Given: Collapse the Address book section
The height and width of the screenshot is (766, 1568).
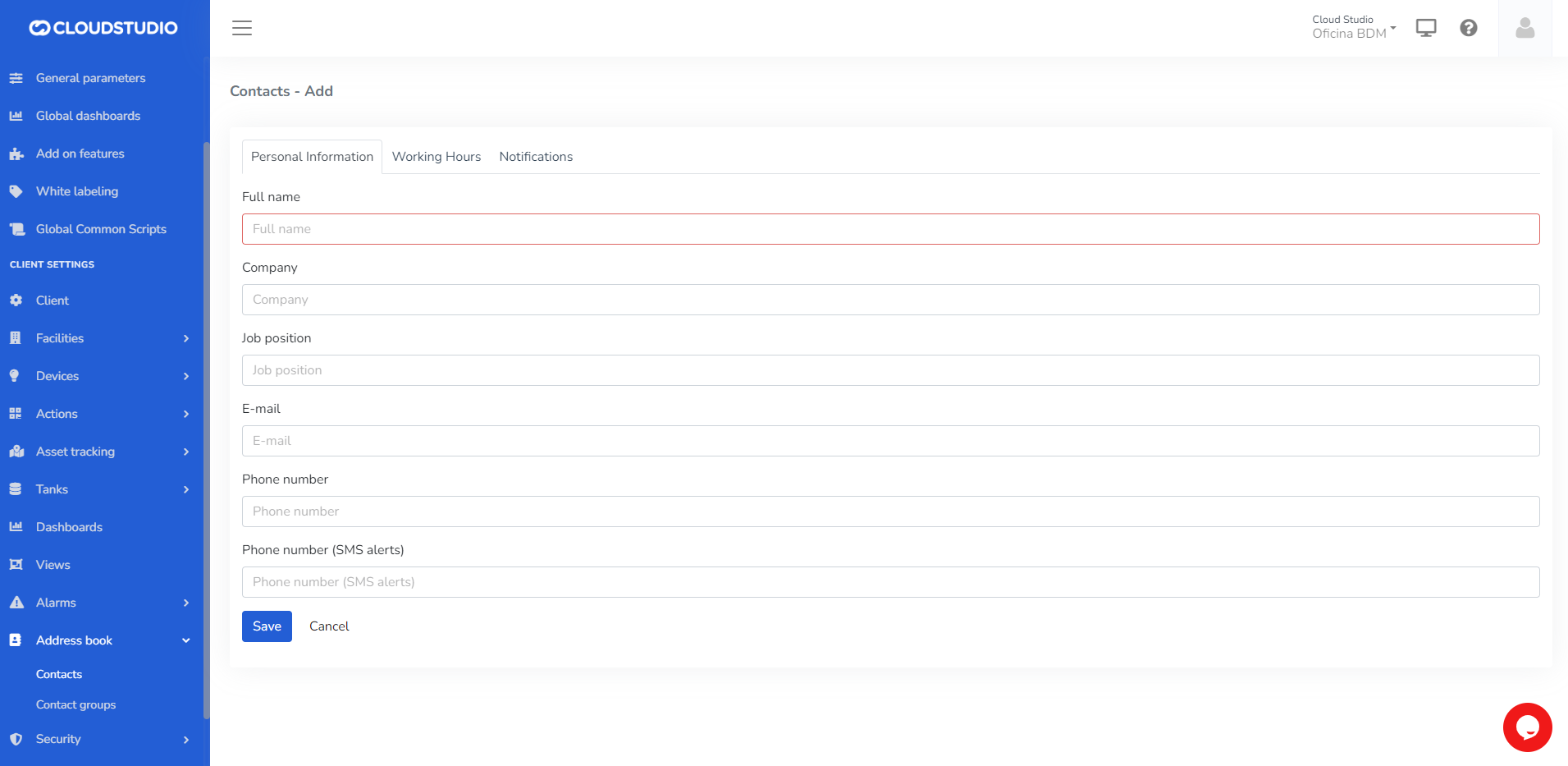Looking at the screenshot, I should 186,640.
